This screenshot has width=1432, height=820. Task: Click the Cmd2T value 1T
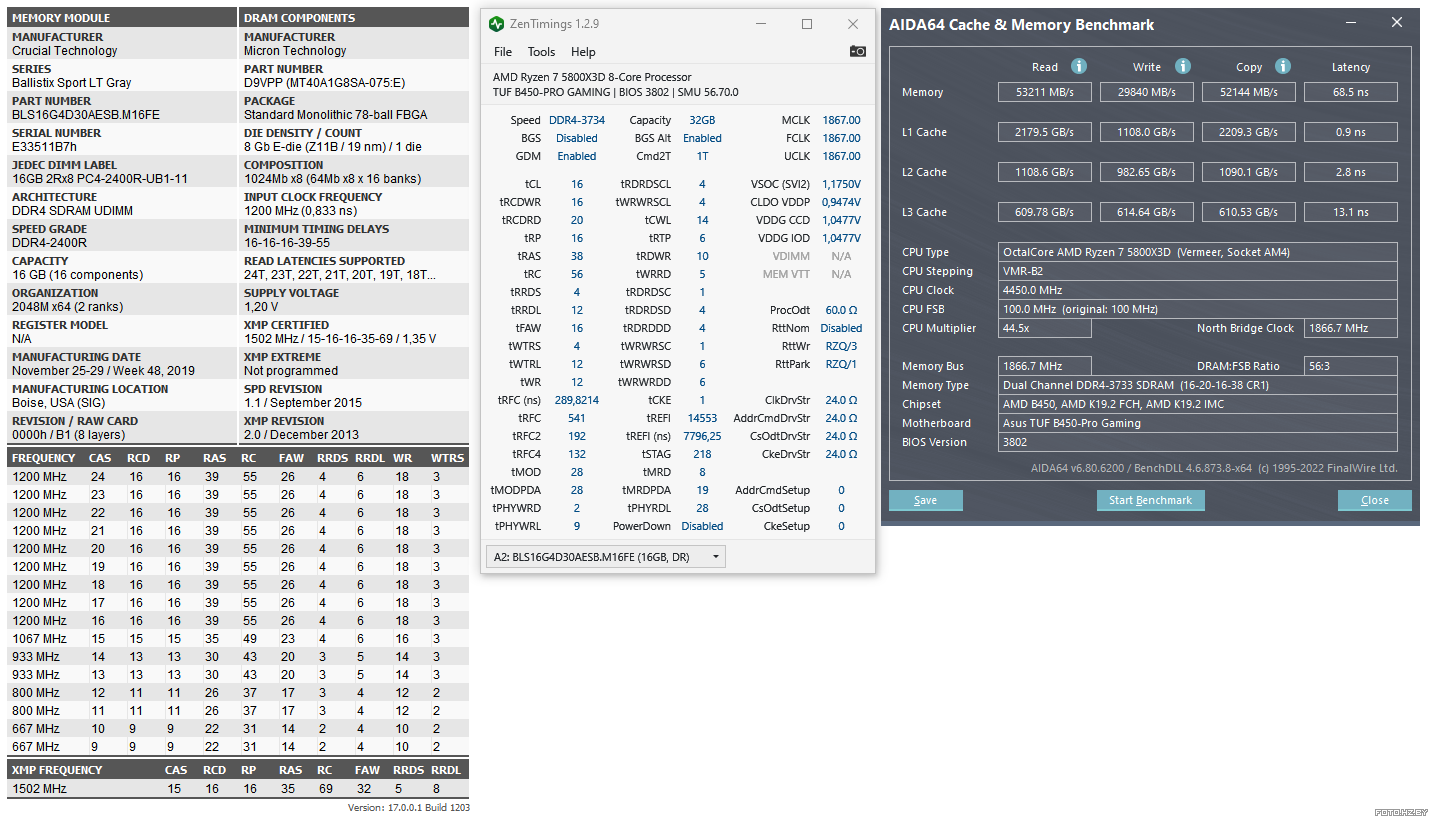click(702, 156)
